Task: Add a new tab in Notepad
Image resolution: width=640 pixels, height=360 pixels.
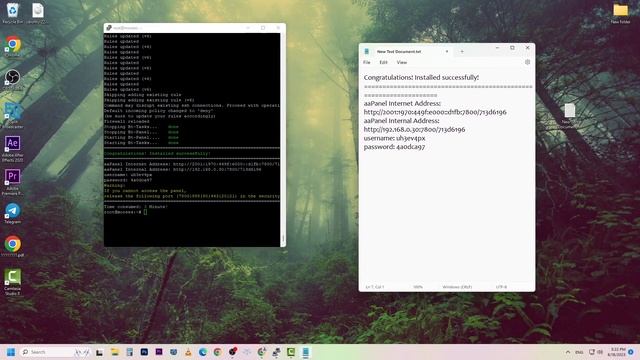Action: click(462, 51)
